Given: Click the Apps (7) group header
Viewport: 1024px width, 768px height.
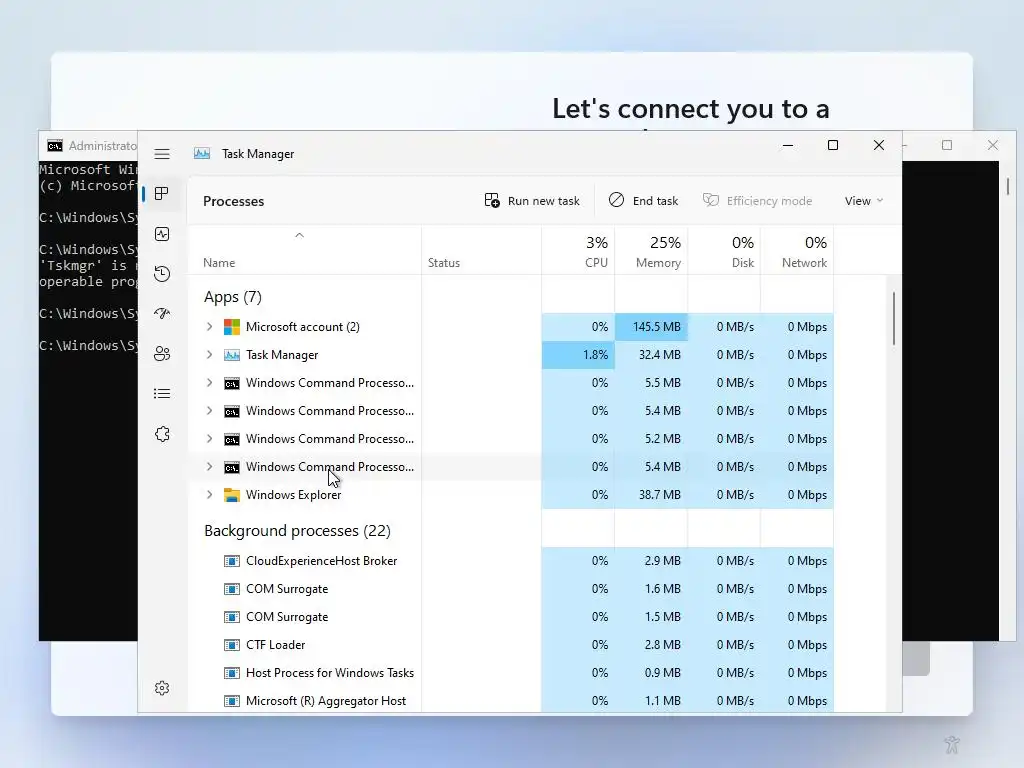Looking at the screenshot, I should point(232,297).
